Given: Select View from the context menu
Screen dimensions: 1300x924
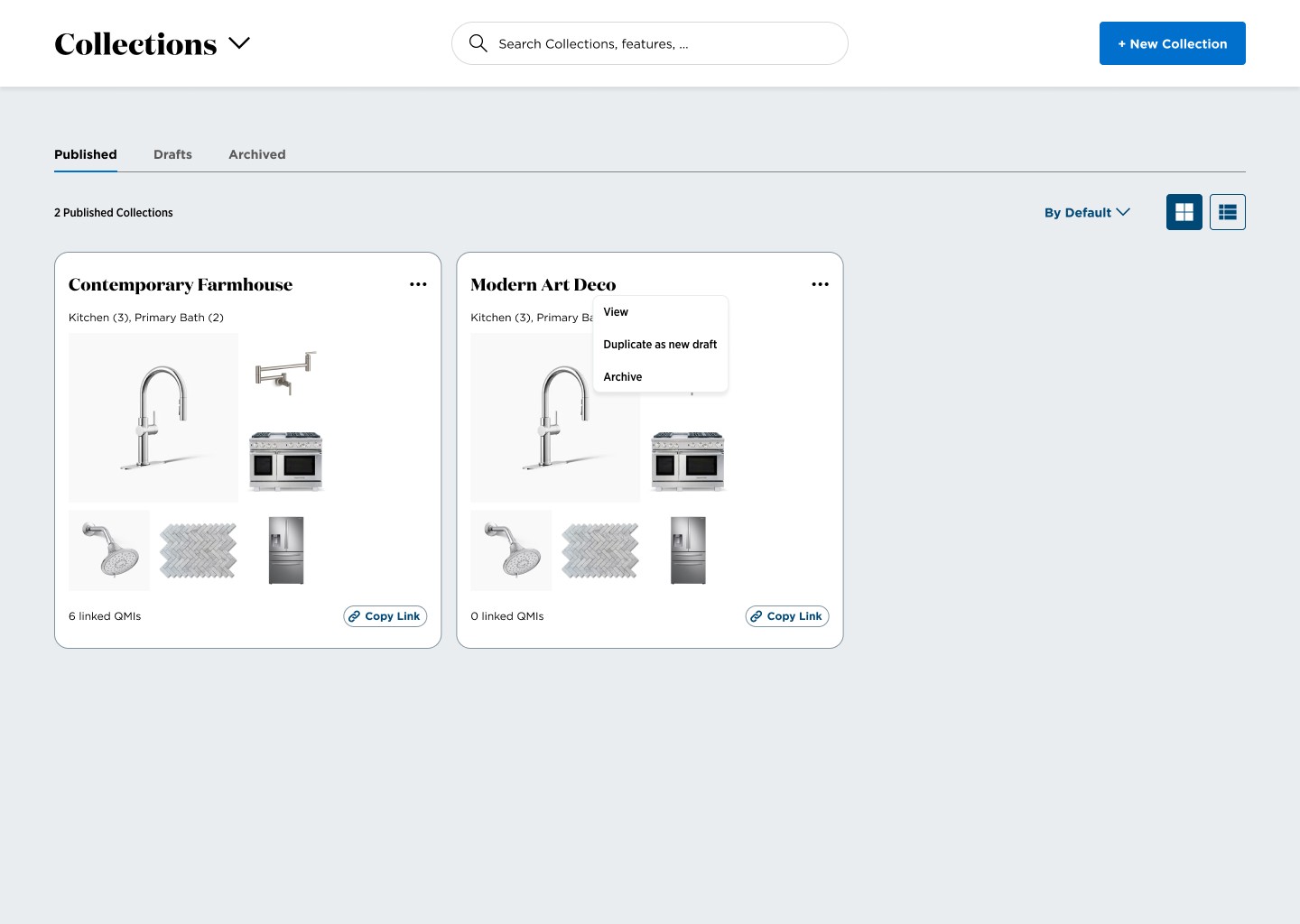Looking at the screenshot, I should click(616, 312).
